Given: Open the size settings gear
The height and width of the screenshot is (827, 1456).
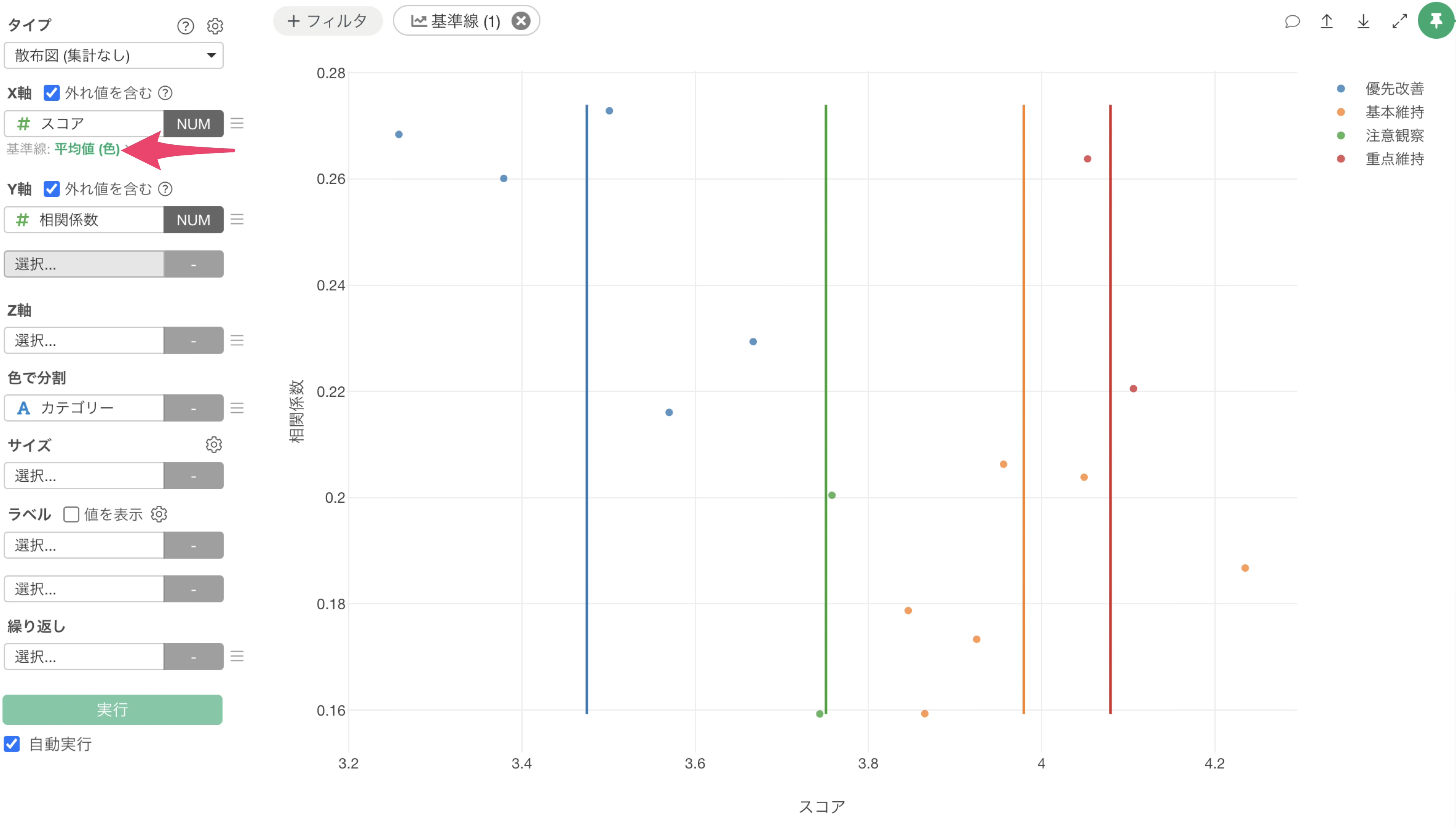Looking at the screenshot, I should pyautogui.click(x=214, y=445).
